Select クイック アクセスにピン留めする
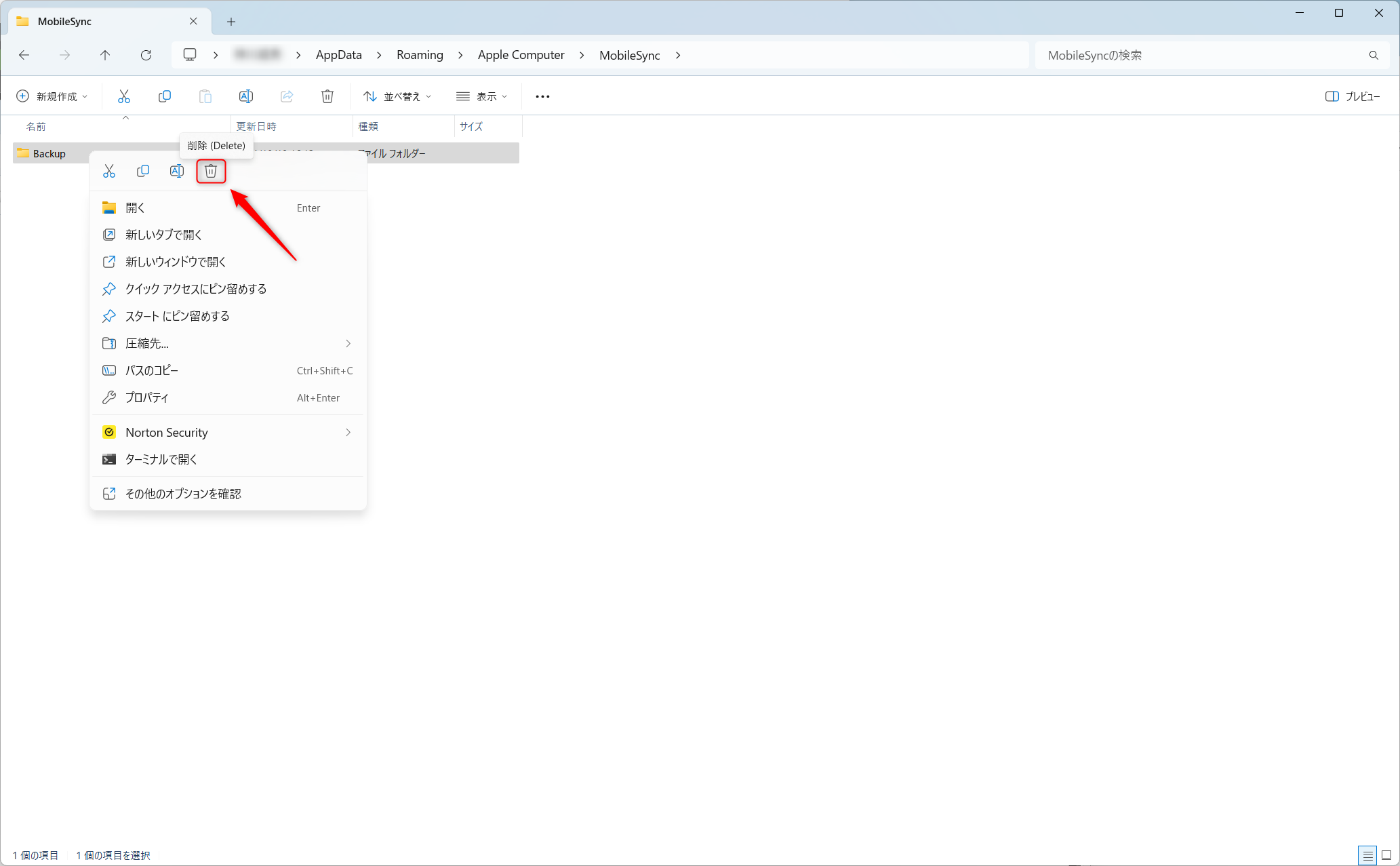1400x866 pixels. (x=228, y=290)
